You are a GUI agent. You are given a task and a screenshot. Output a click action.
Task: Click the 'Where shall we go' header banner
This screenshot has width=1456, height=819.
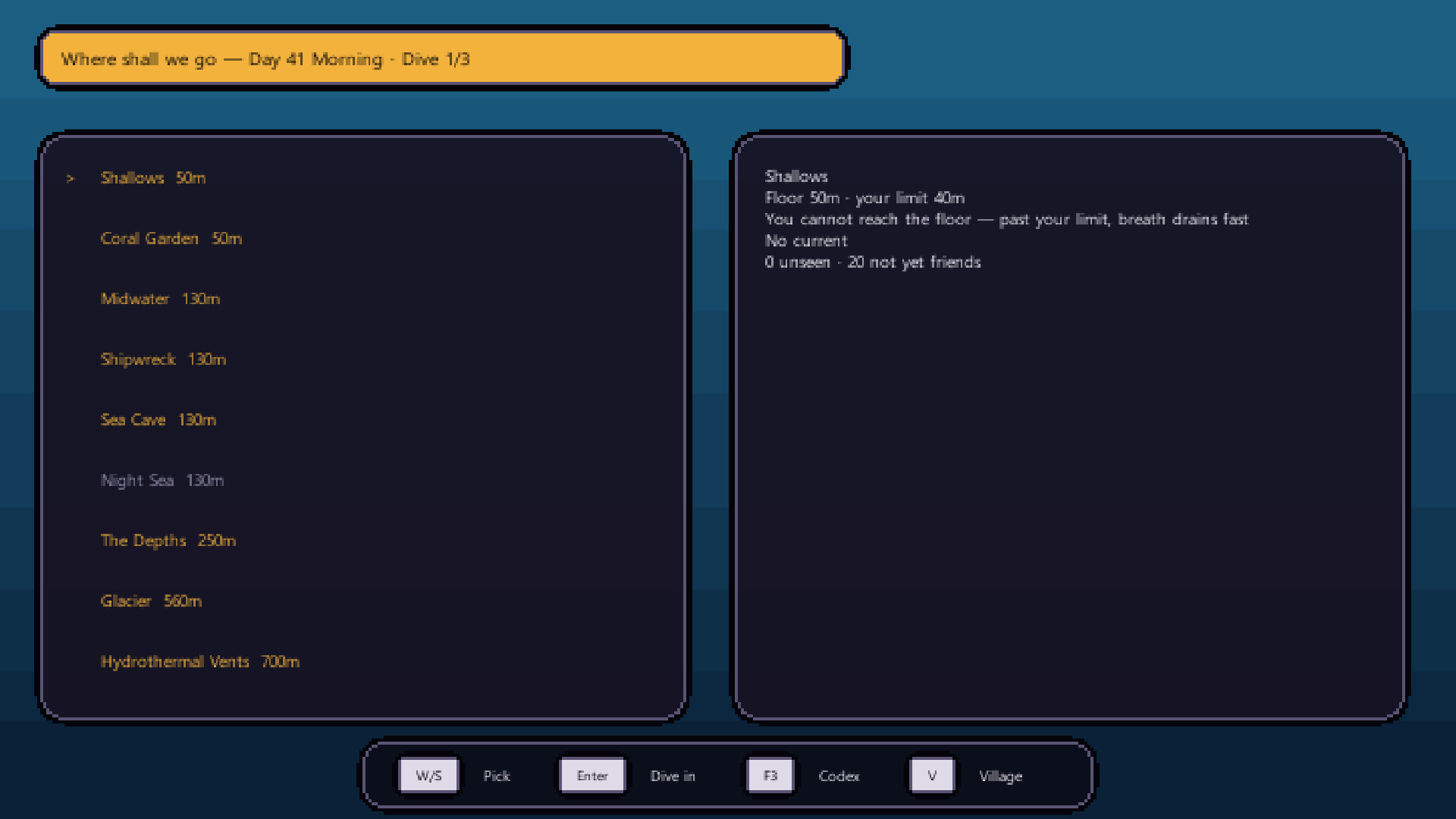(x=442, y=58)
